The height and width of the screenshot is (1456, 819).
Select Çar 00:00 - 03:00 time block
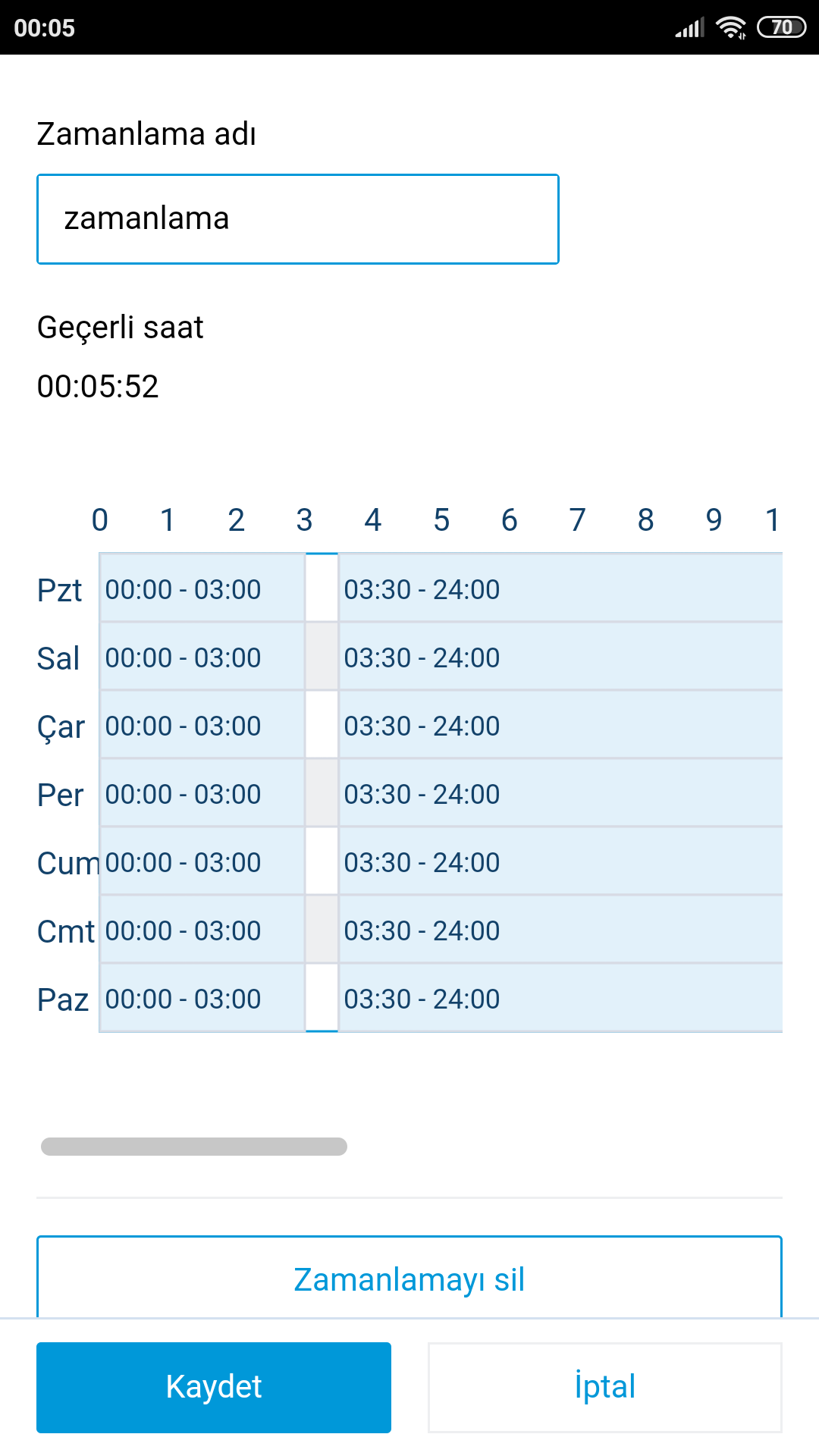click(202, 725)
